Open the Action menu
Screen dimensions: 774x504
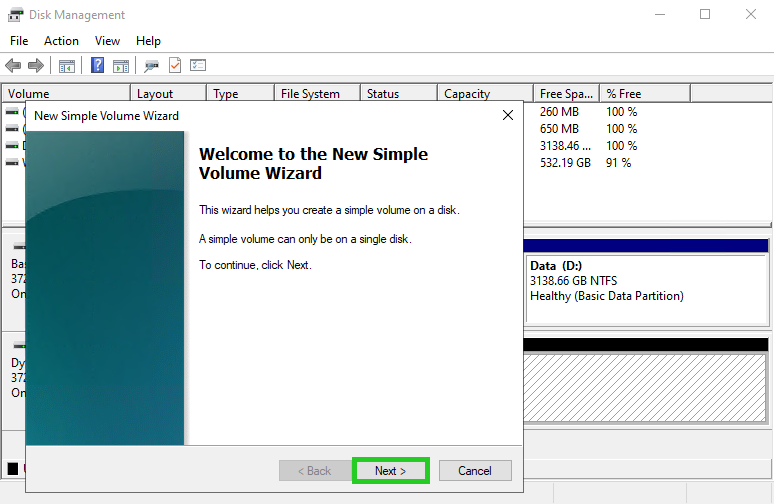coord(61,41)
